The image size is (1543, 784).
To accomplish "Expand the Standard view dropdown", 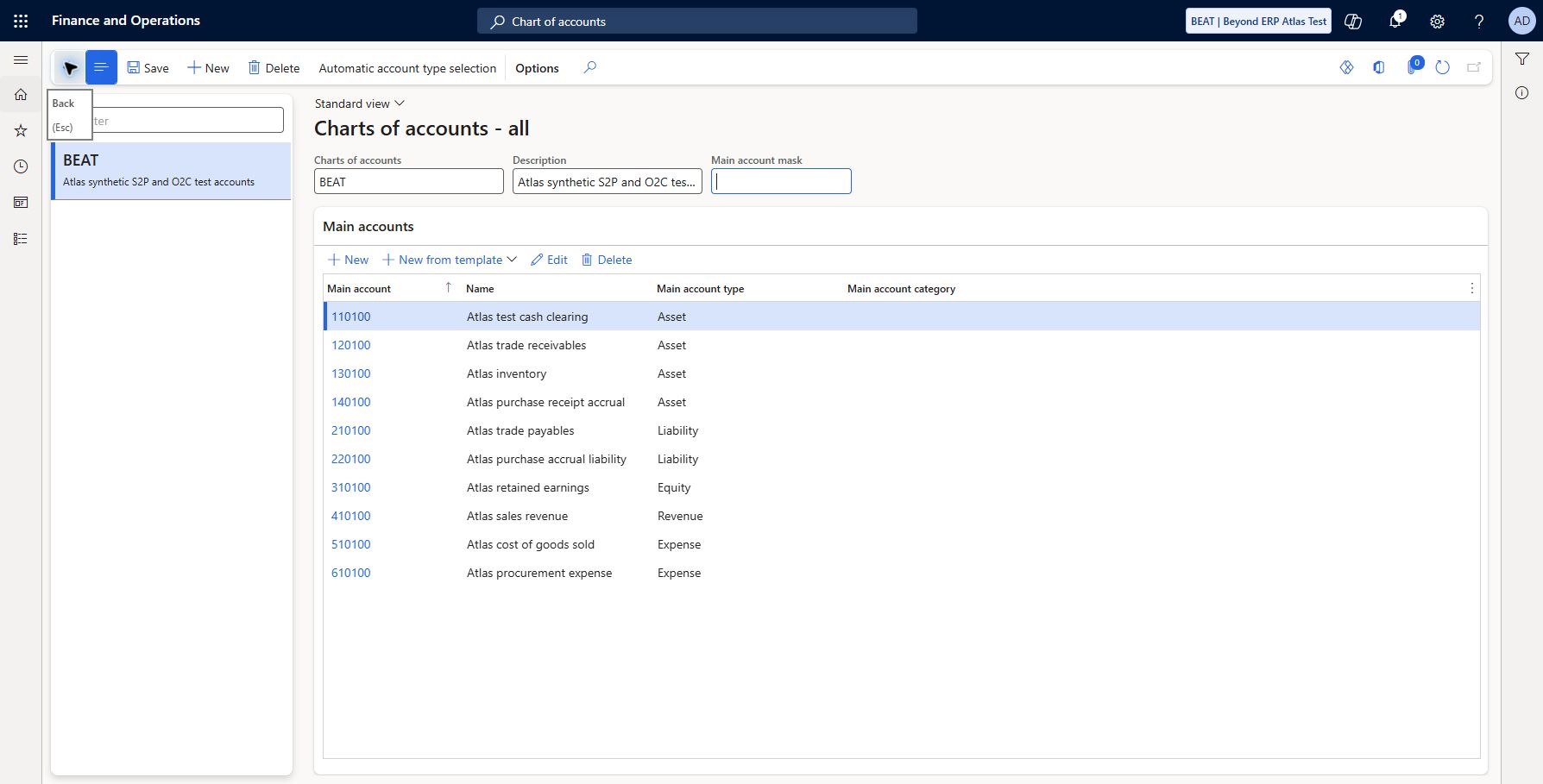I will coord(359,103).
